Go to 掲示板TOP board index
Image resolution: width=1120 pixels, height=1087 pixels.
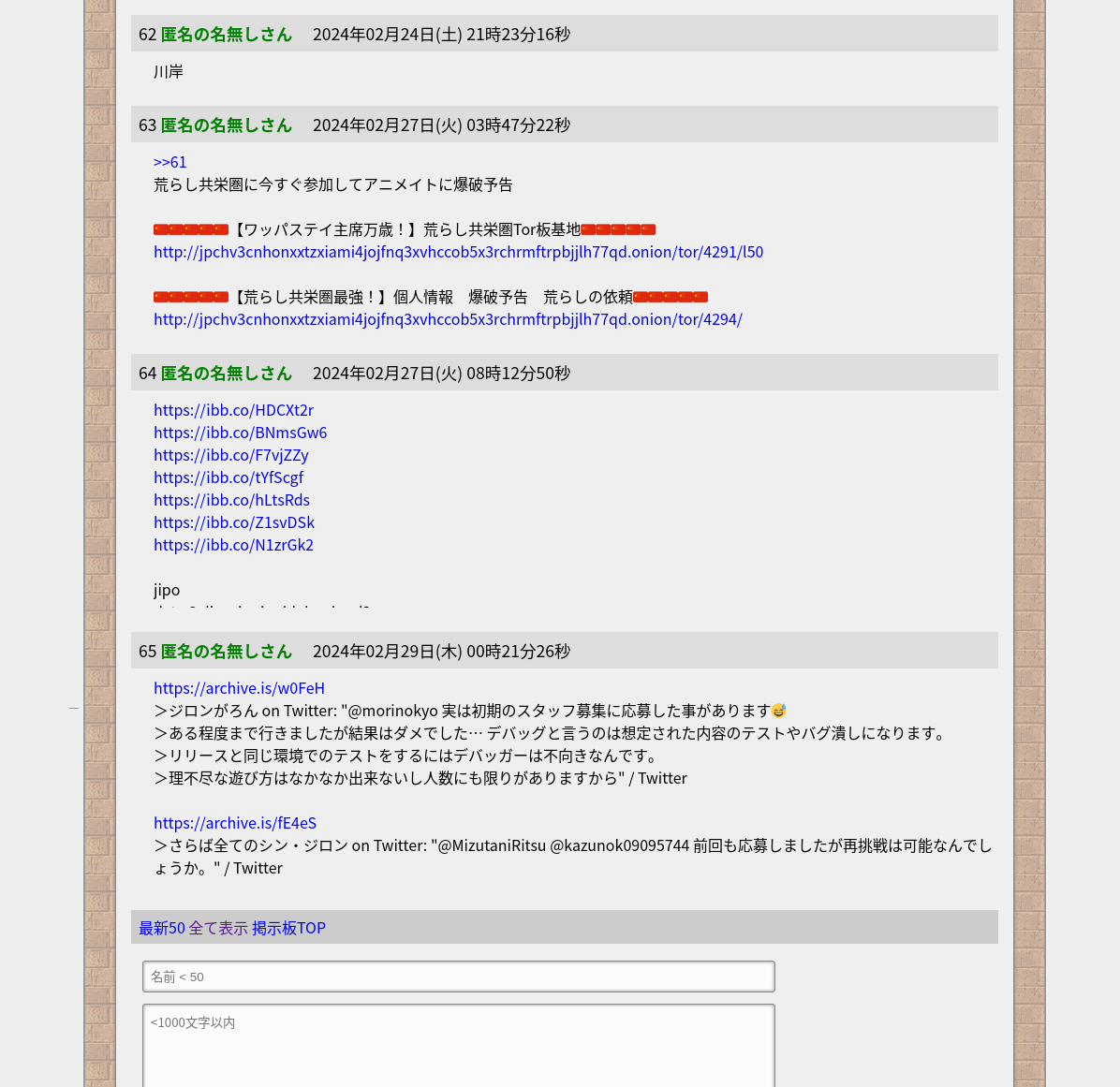[288, 928]
